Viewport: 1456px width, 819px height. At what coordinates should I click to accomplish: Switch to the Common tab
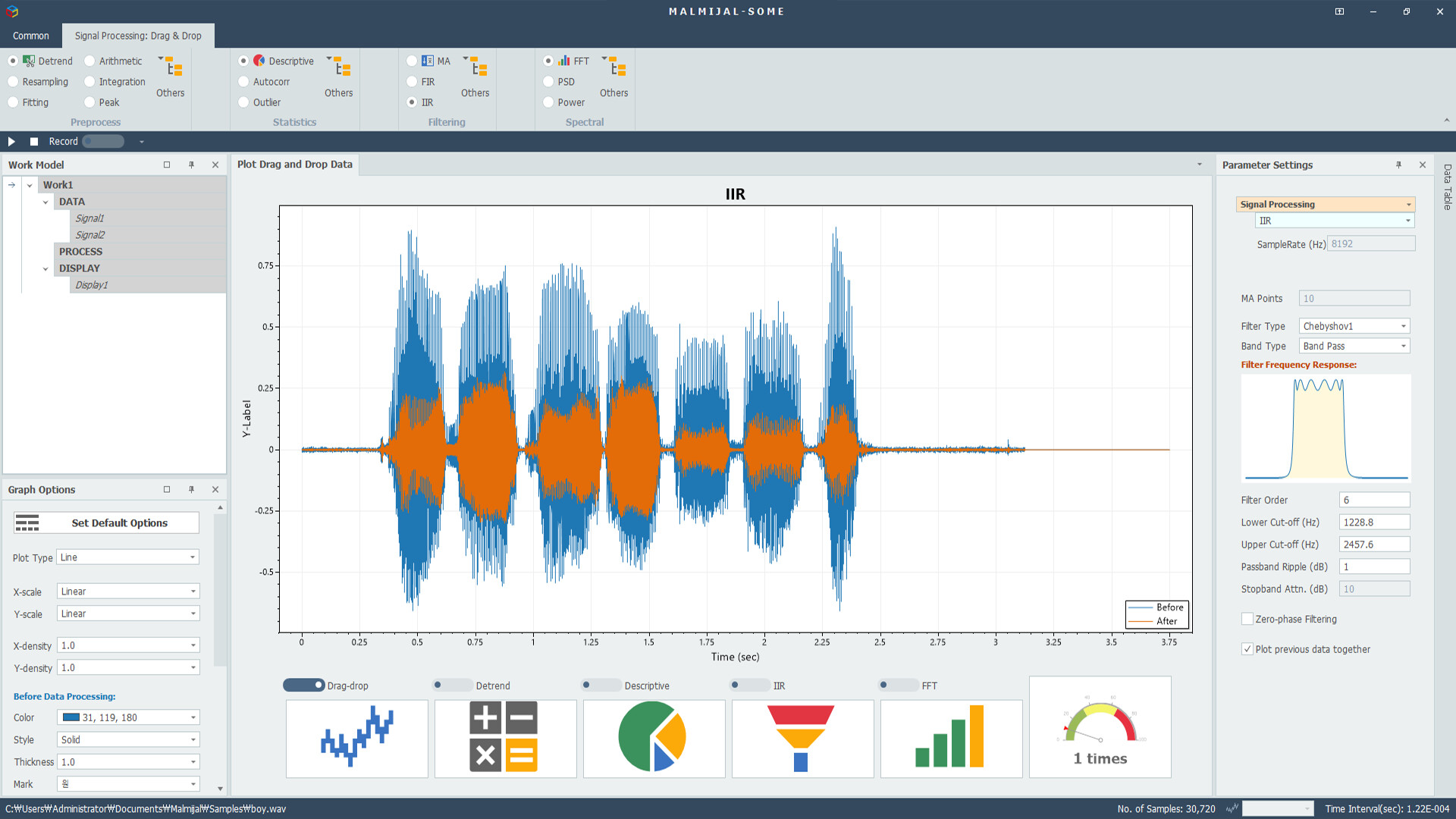click(31, 36)
